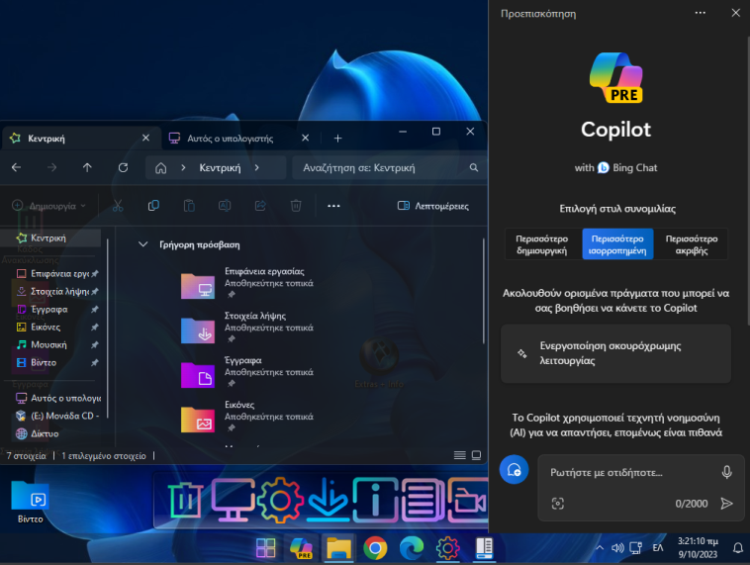
Task: Switch to details list view in status bar
Action: coord(460,455)
